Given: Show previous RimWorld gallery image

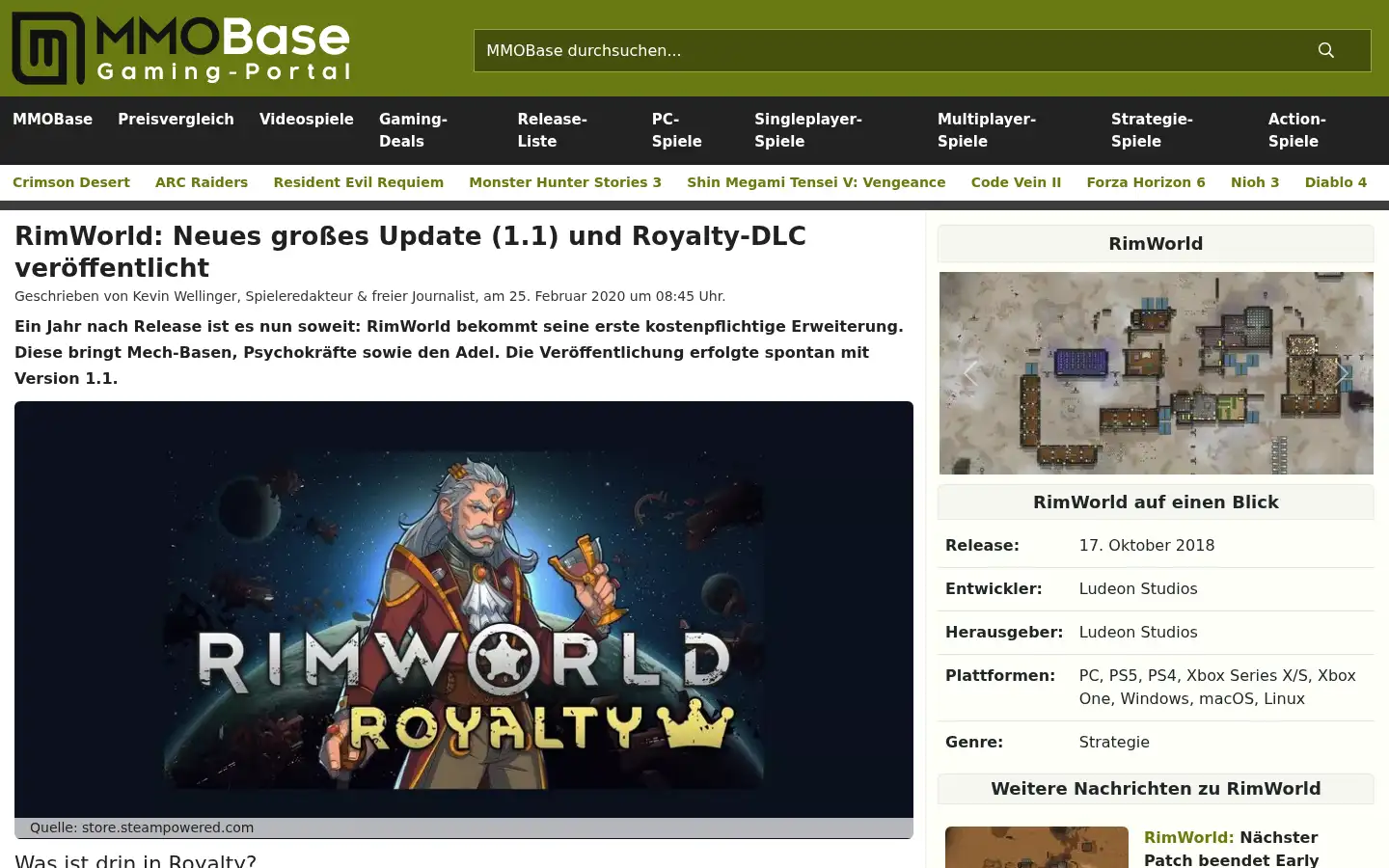Looking at the screenshot, I should [970, 373].
